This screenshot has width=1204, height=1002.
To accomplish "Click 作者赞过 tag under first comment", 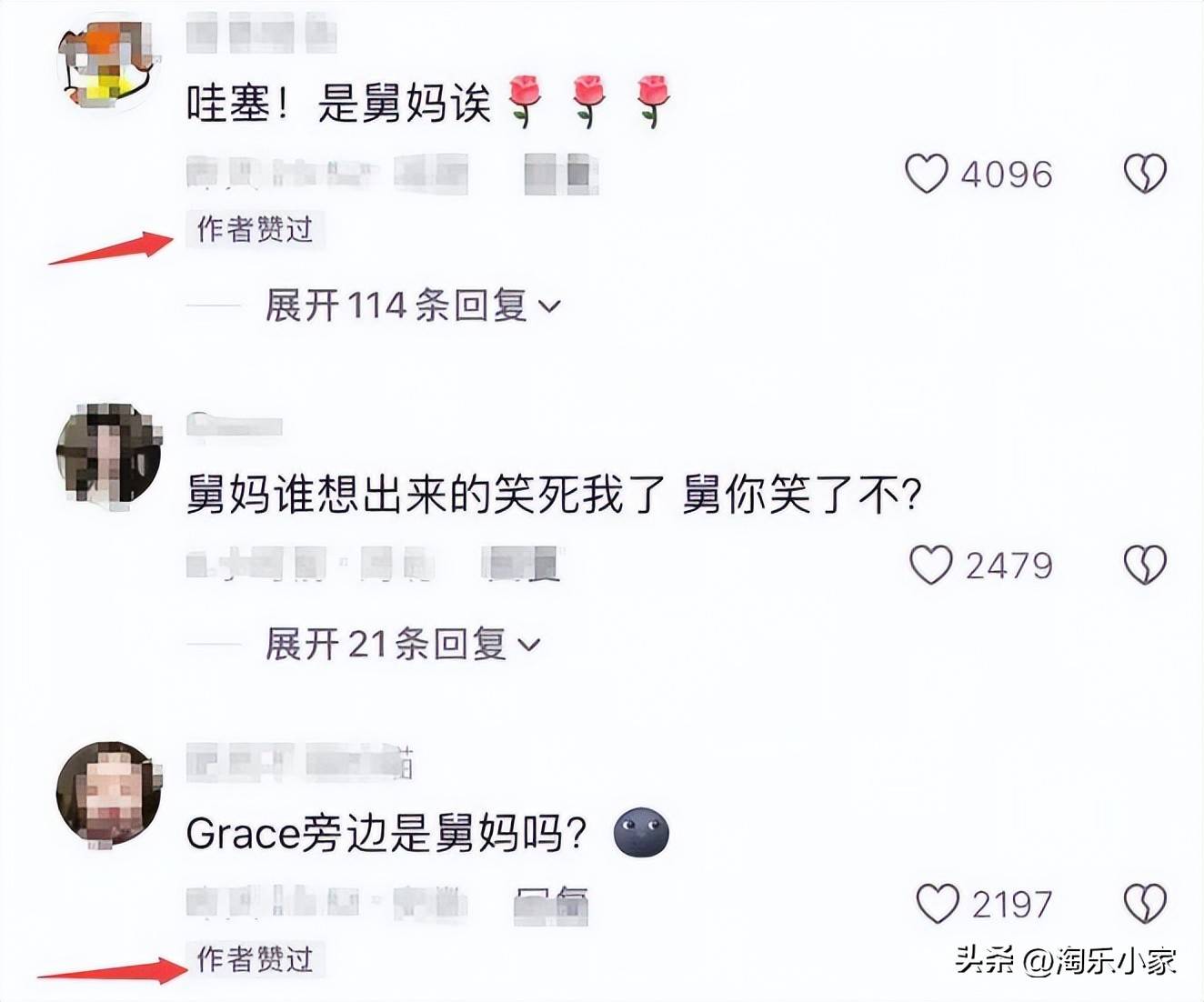I will click(256, 229).
